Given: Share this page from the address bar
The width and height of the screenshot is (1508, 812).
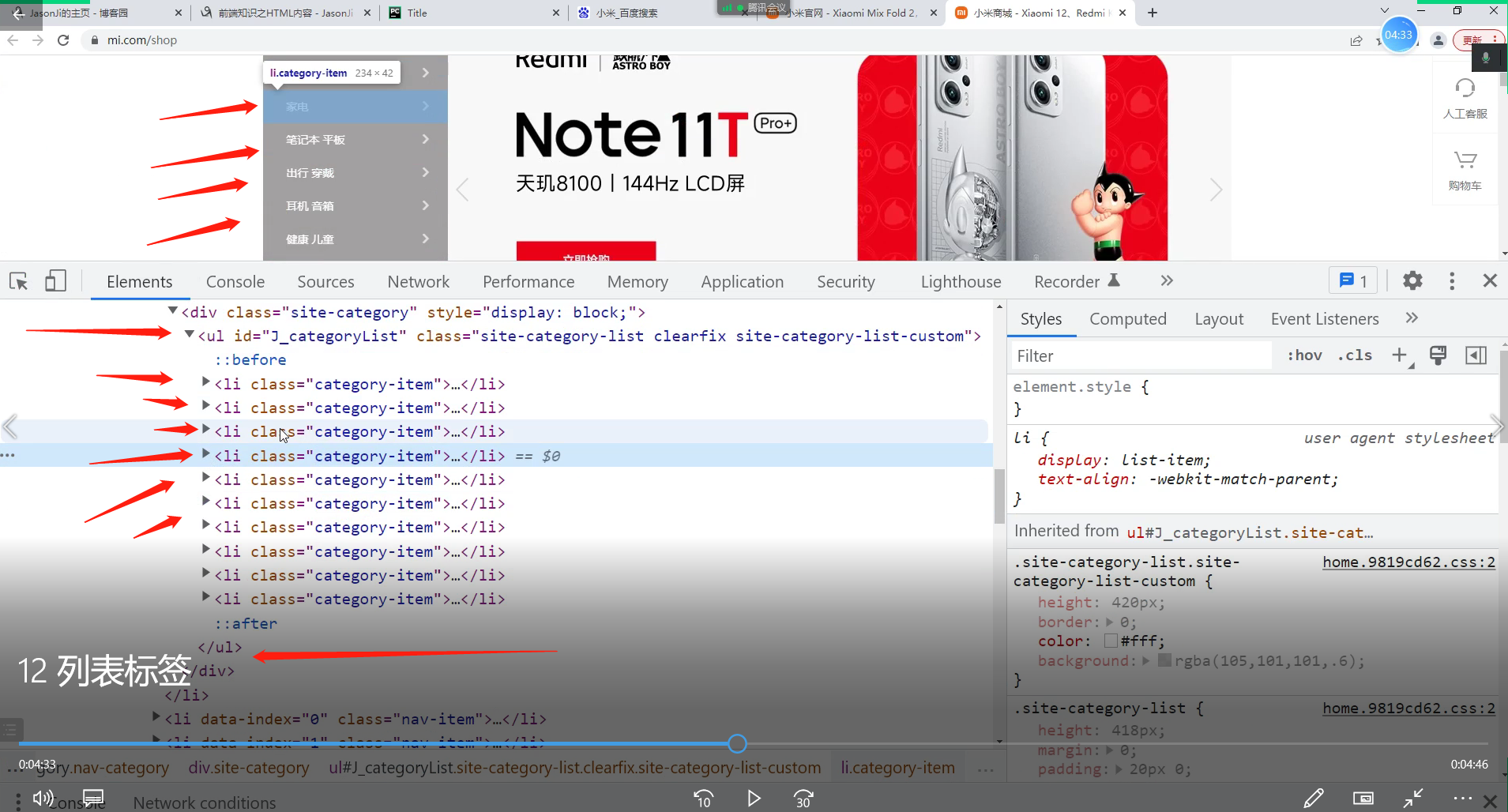Looking at the screenshot, I should click(1356, 40).
